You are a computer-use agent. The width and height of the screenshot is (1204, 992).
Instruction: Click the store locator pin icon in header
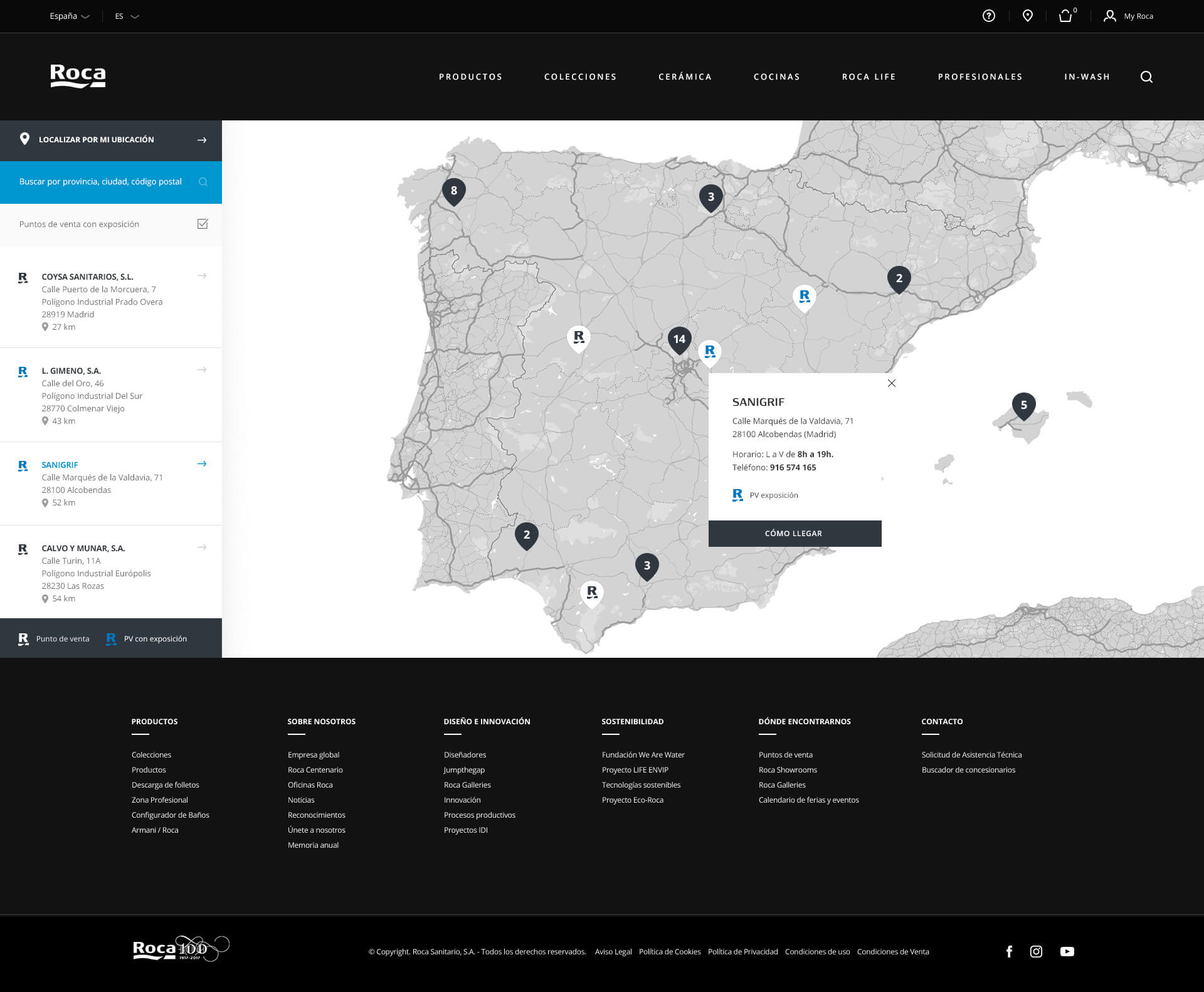click(x=1027, y=16)
